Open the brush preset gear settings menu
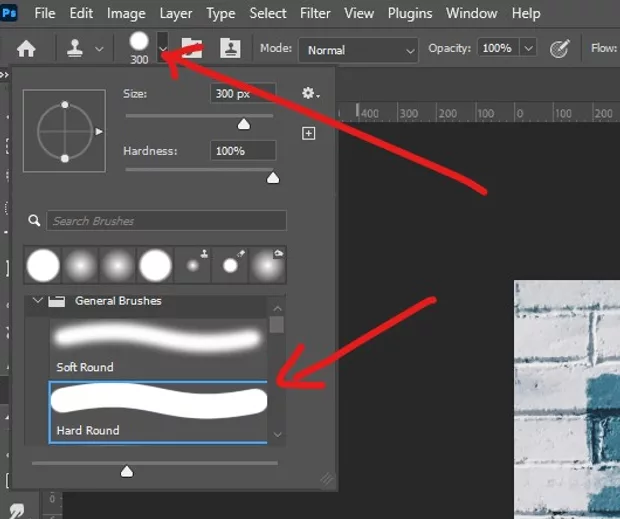 310,94
